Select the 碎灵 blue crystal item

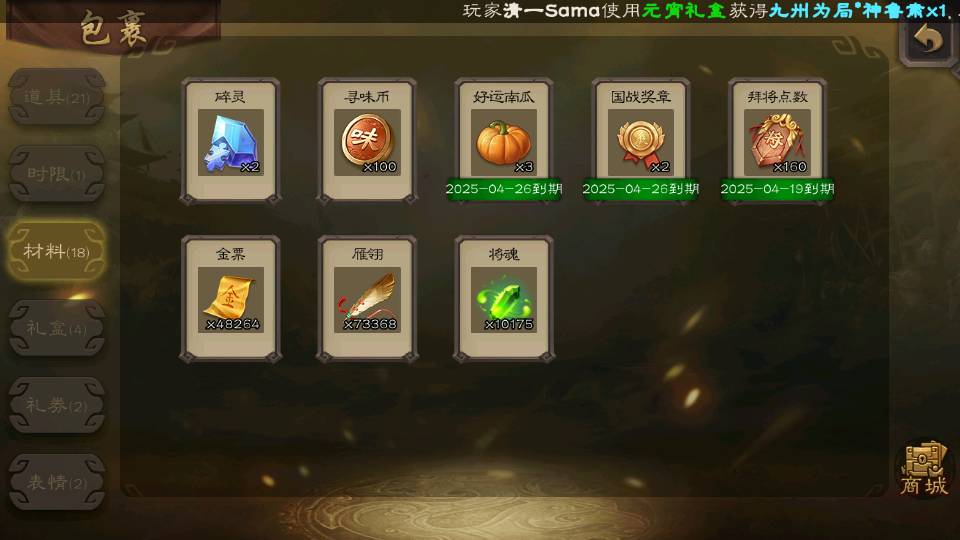[230, 141]
